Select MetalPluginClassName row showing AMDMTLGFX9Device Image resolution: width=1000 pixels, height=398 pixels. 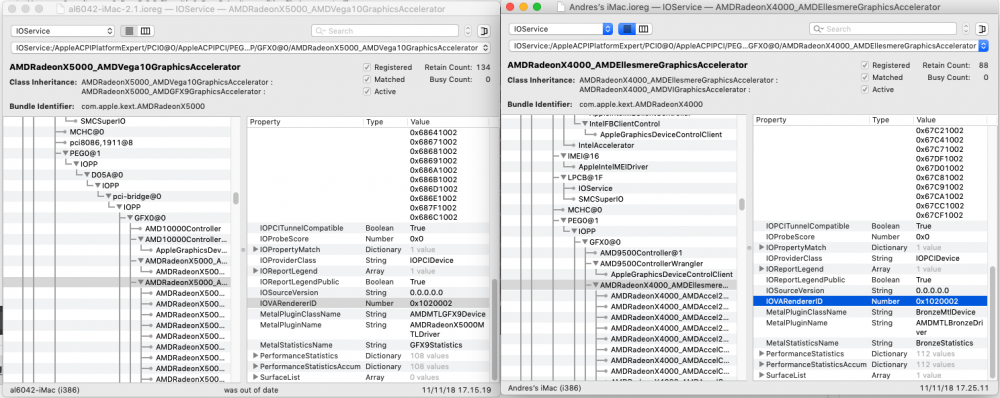[369, 314]
